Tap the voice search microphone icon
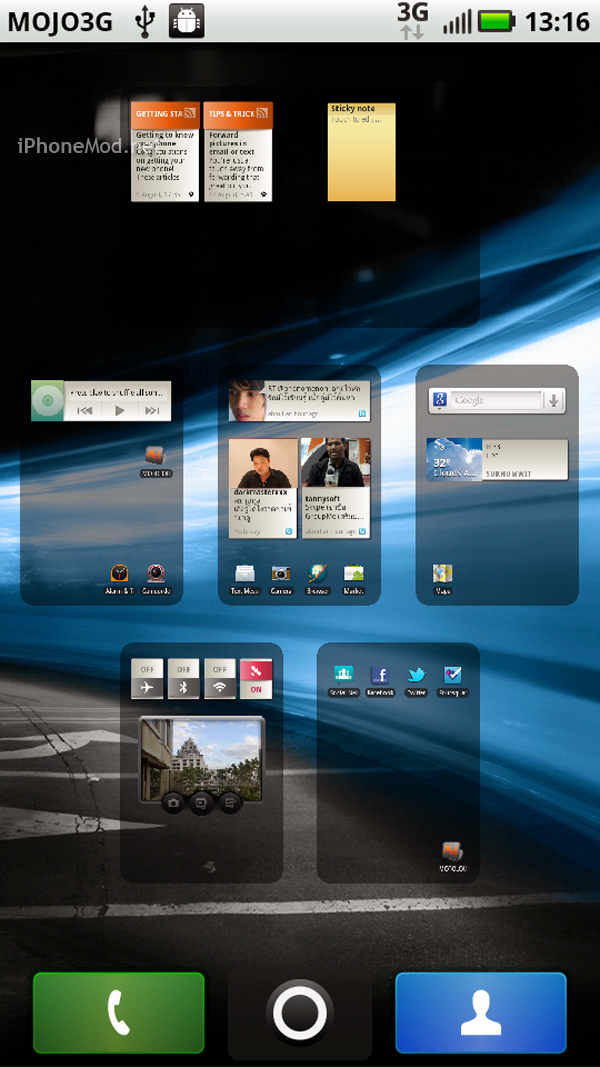Viewport: 600px width, 1067px height. point(553,400)
